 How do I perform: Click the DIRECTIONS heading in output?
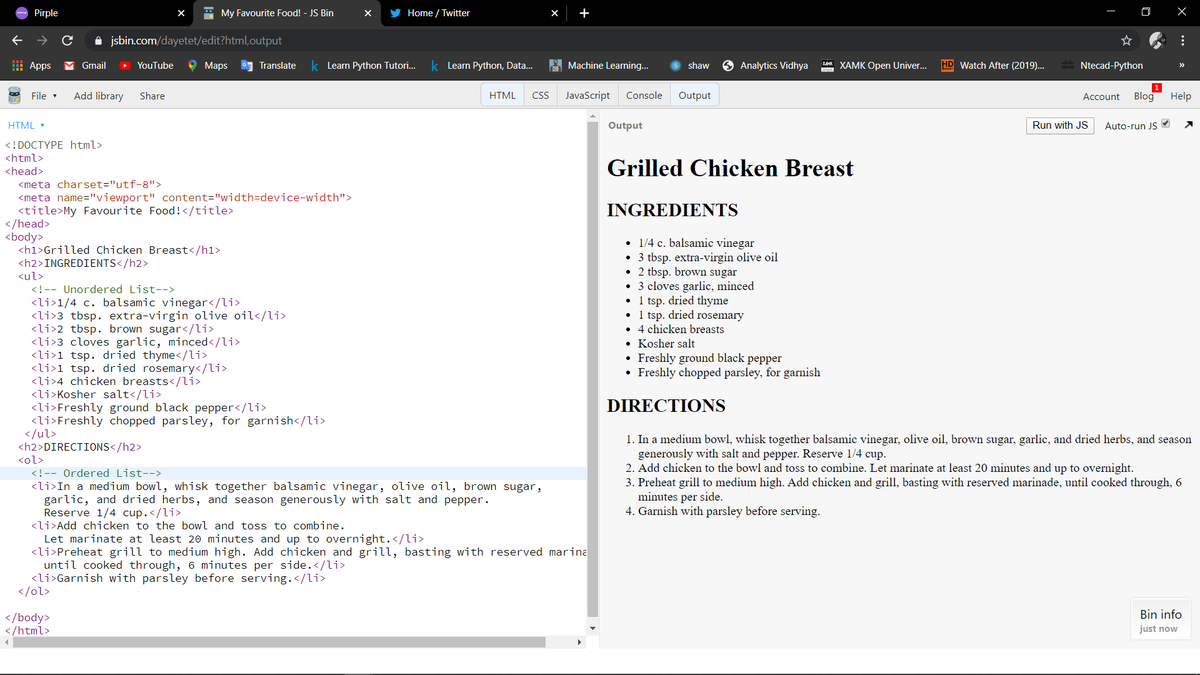667,405
